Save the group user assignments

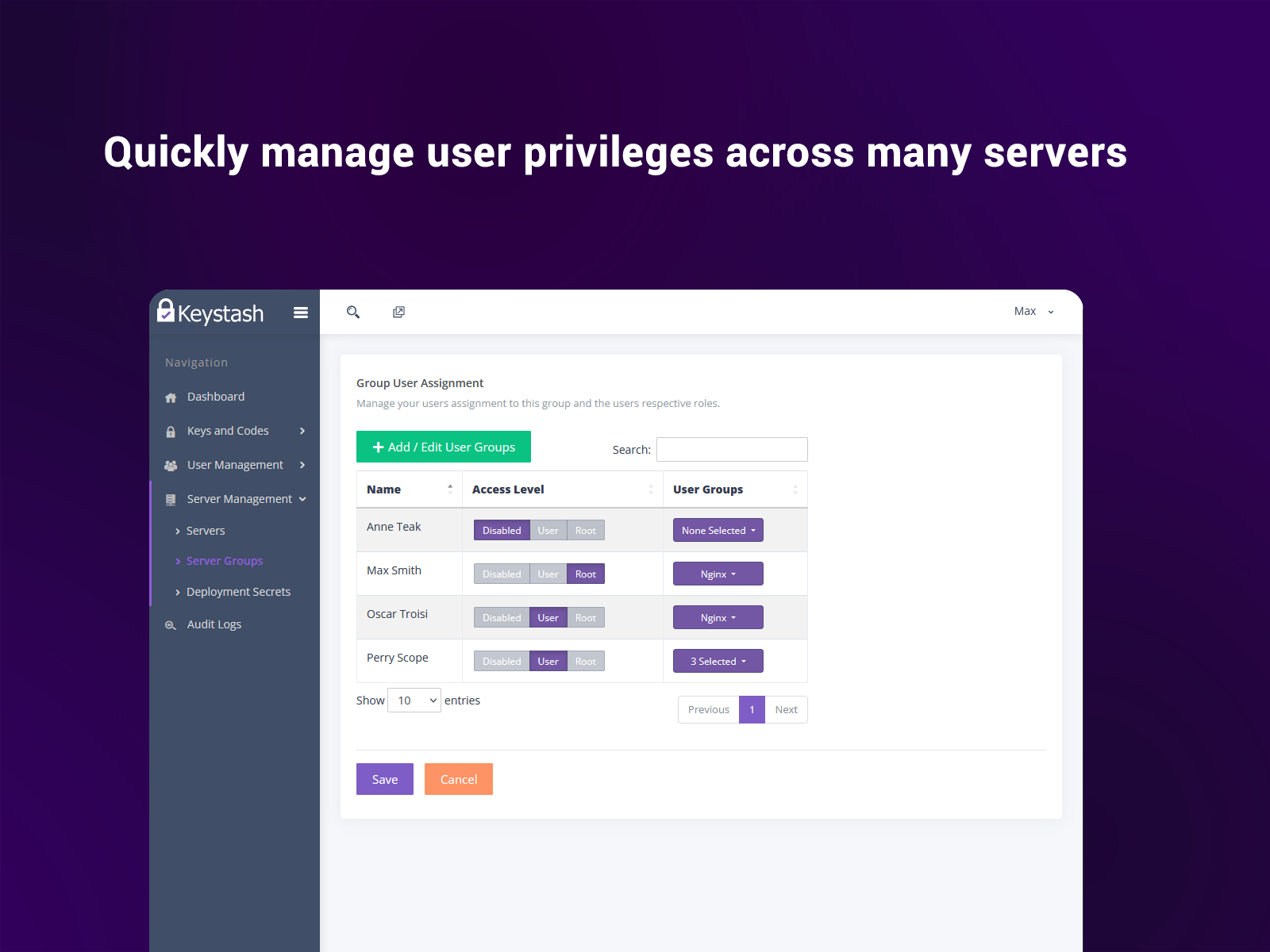coord(384,778)
